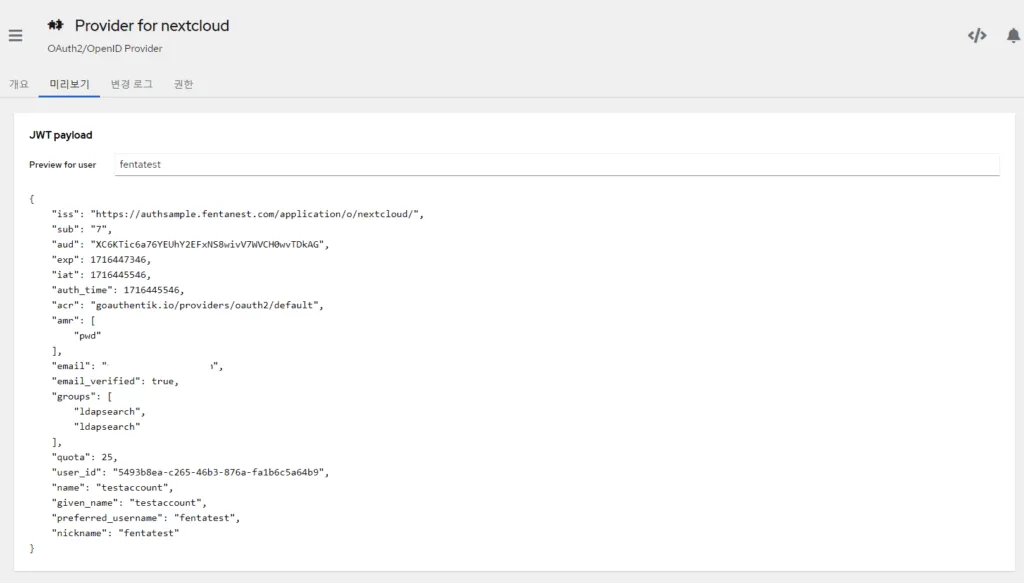Click the OAuth2/OpenID Provider subtitle
The image size is (1024, 583).
(105, 47)
